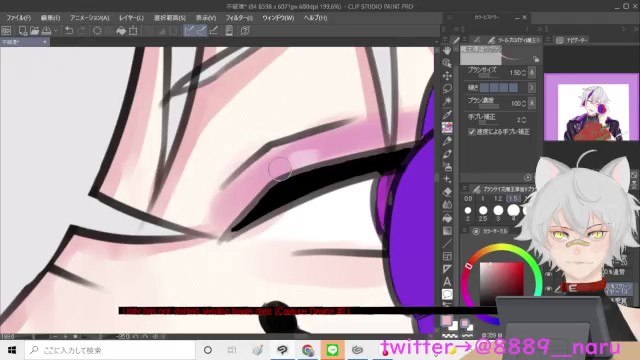Choose brush size preset 1.5
The height and width of the screenshot is (360, 640).
point(513,198)
